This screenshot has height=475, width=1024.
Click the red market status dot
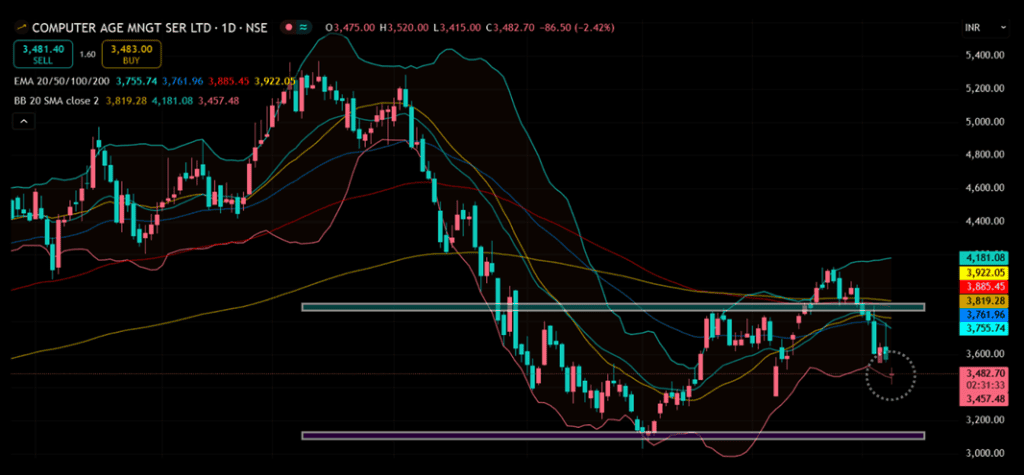pyautogui.click(x=289, y=27)
